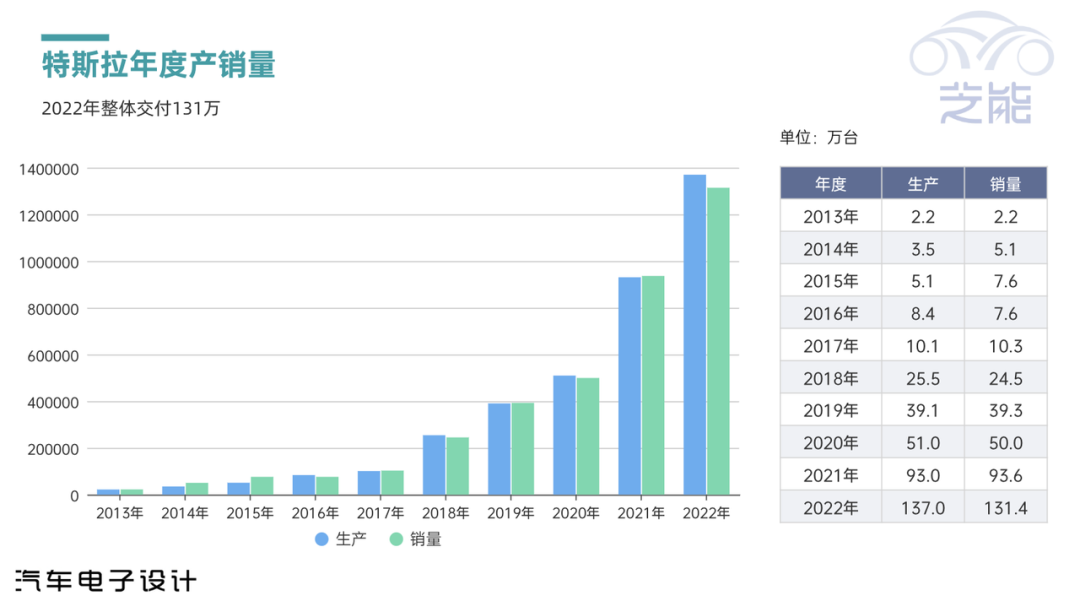The width and height of the screenshot is (1080, 601).
Task: Click the chart title 特斯拉年度产销量
Action: pos(158,65)
